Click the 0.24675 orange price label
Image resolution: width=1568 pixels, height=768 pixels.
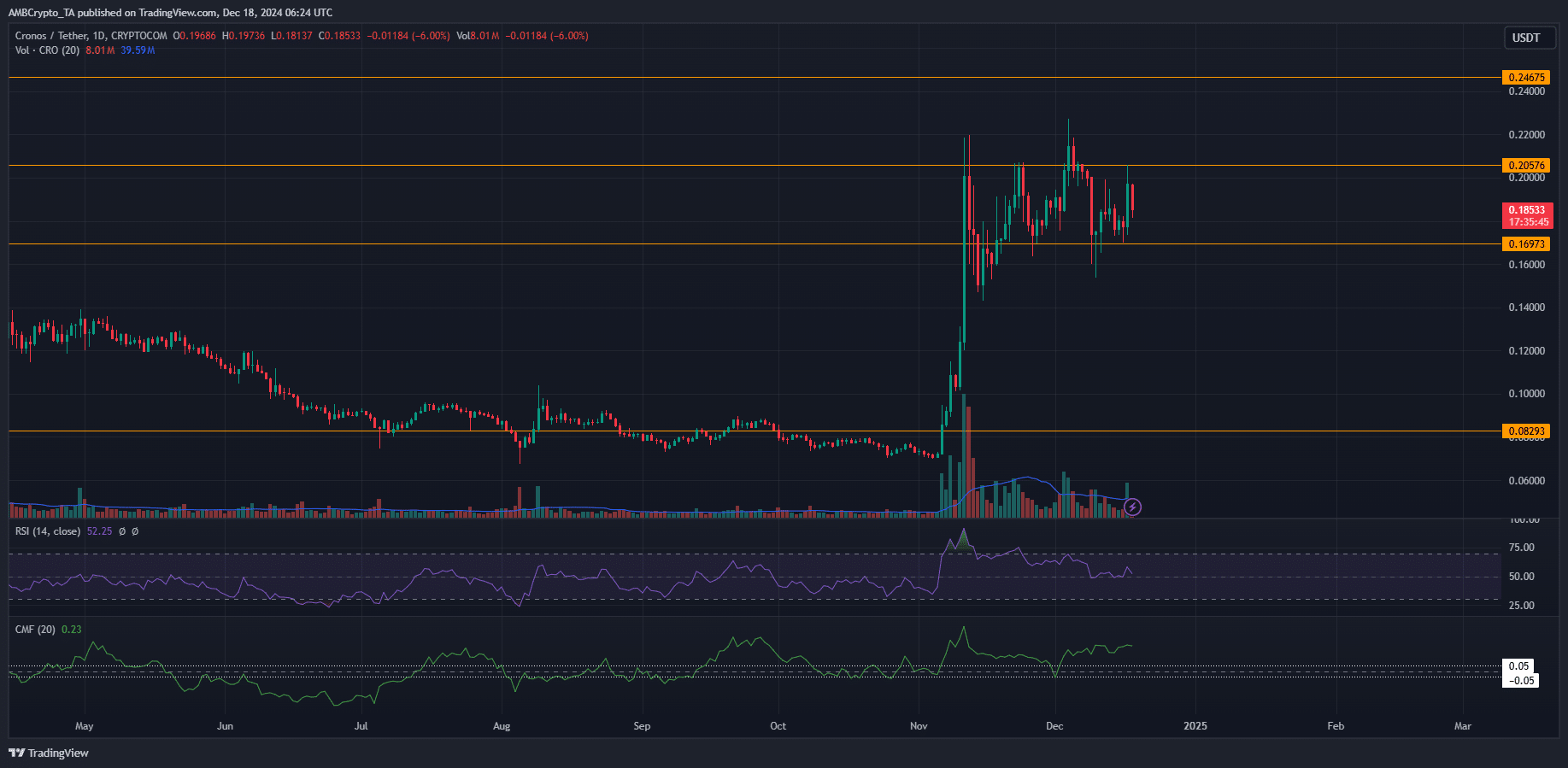(1526, 78)
